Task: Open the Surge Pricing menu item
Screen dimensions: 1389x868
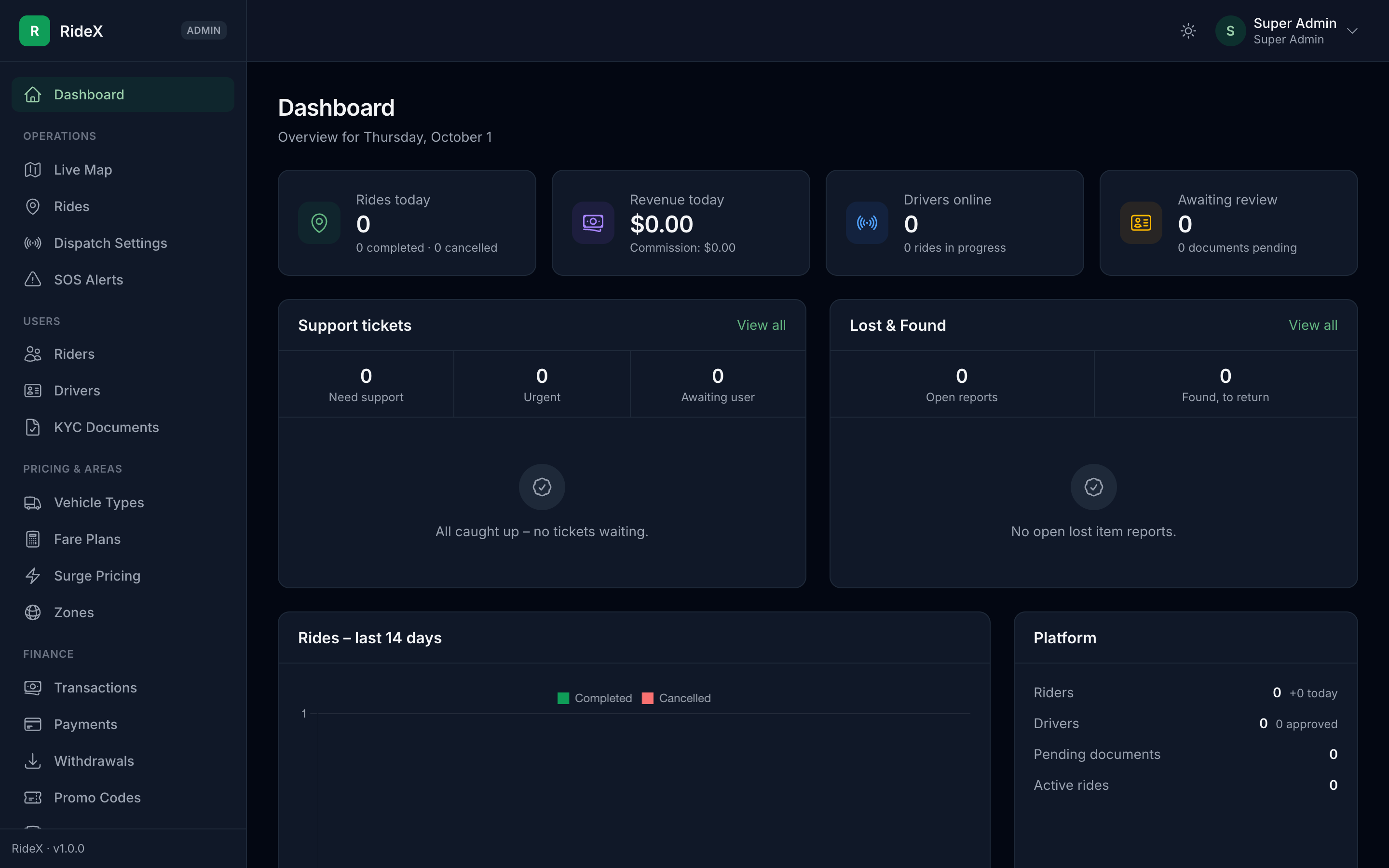Action: [123, 576]
